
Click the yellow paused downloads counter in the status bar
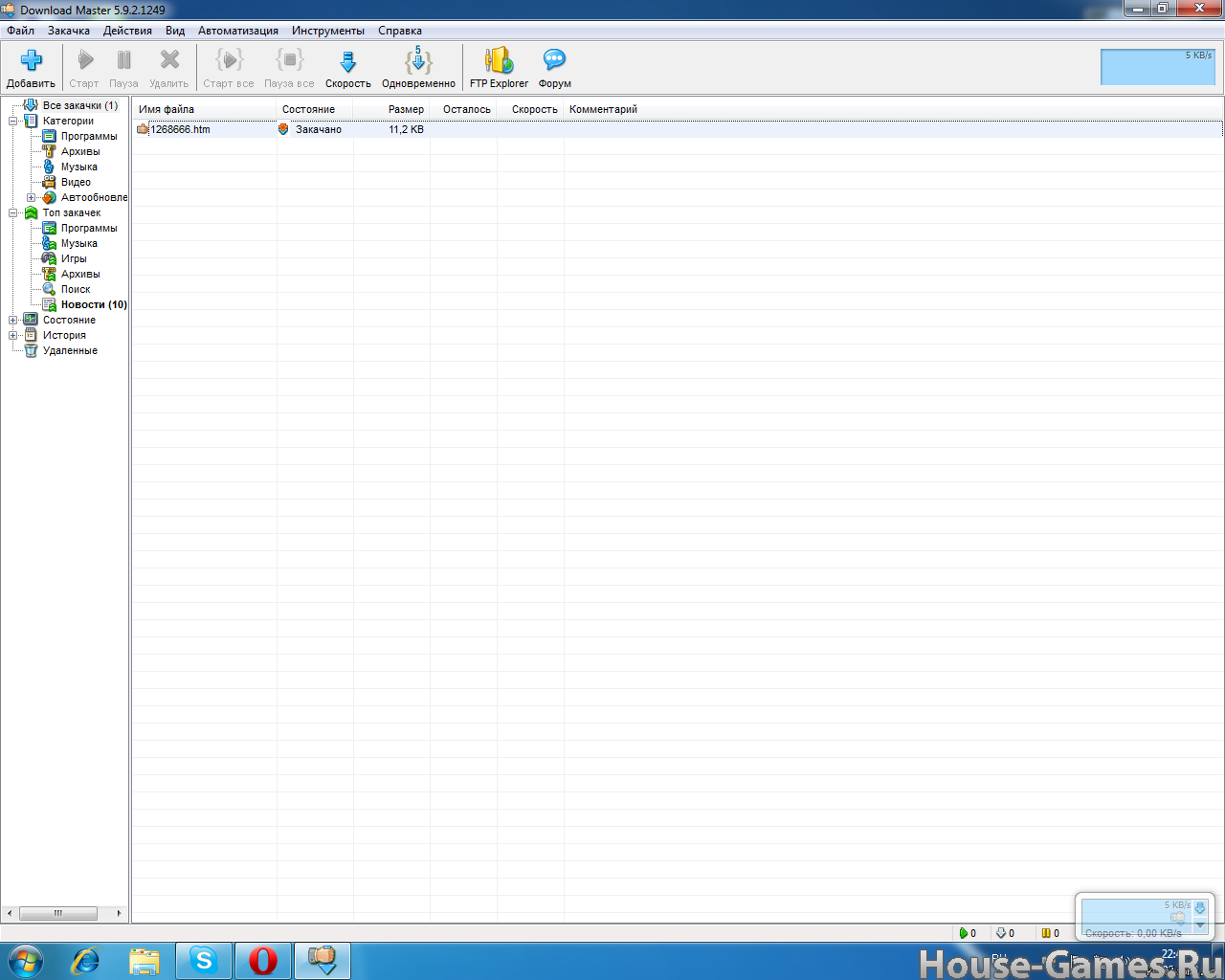pos(1050,933)
